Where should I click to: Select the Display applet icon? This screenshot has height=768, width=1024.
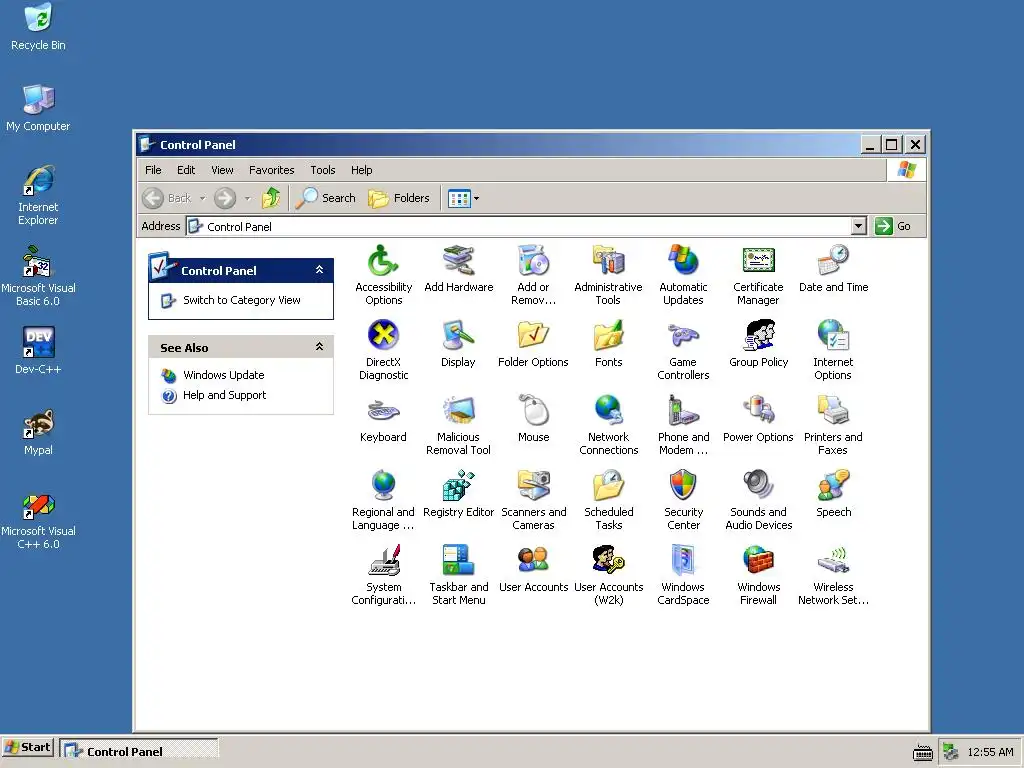[x=458, y=336]
